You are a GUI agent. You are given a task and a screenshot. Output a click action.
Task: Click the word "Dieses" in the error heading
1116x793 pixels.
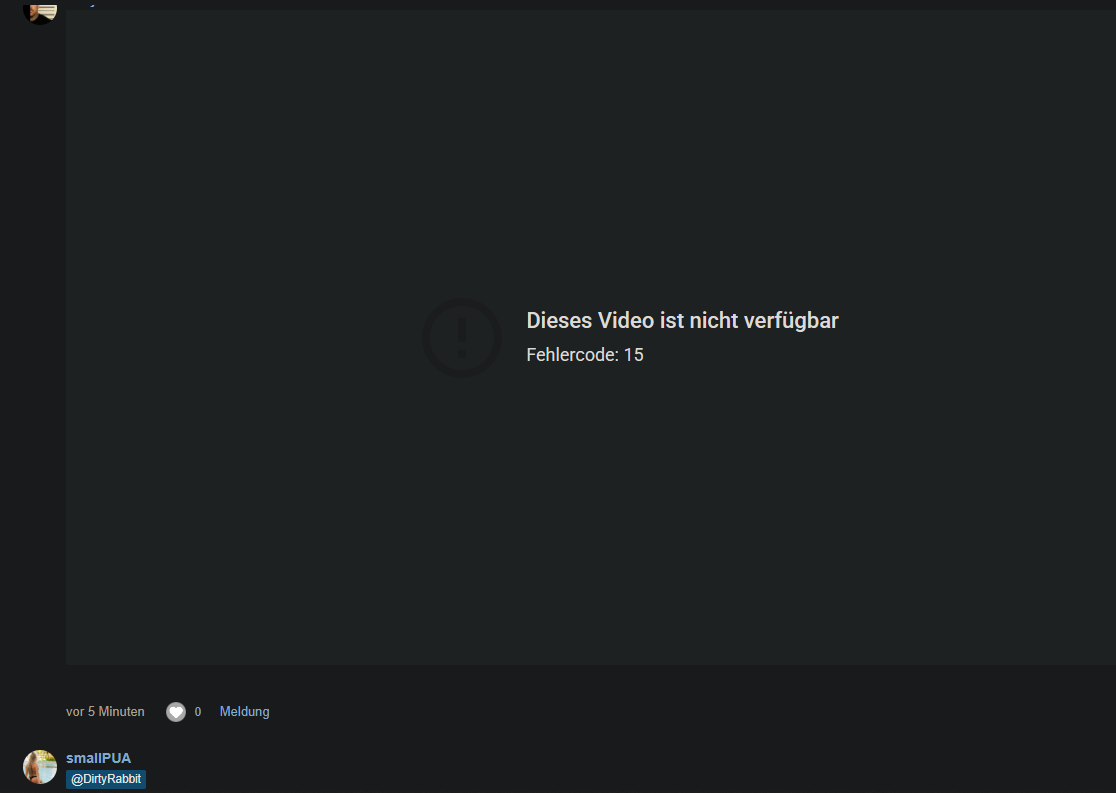point(559,320)
